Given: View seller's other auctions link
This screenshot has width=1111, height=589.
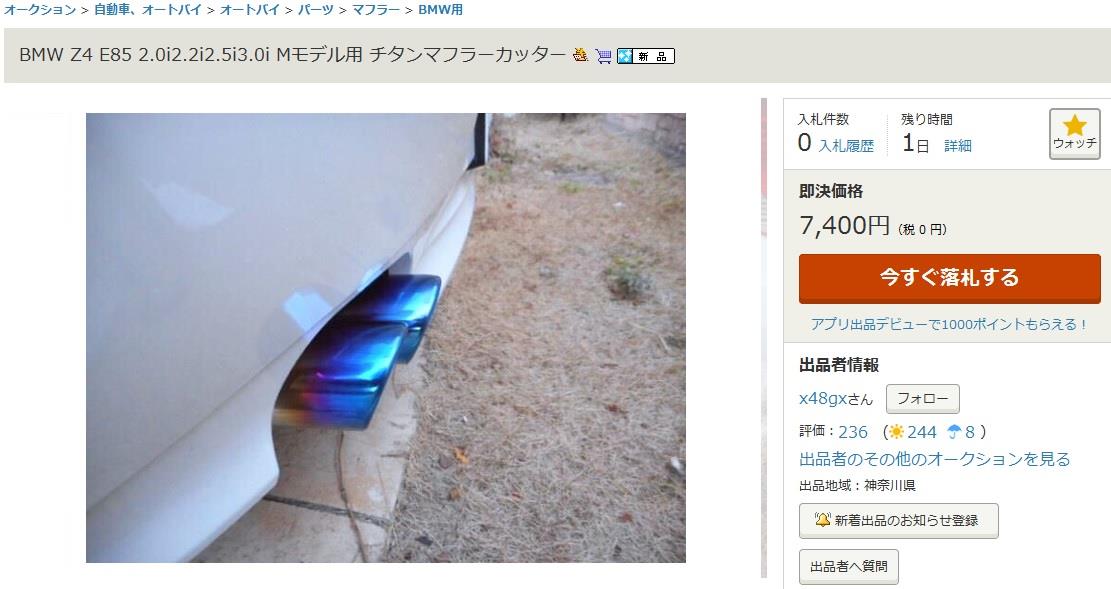Looking at the screenshot, I should pyautogui.click(x=935, y=459).
